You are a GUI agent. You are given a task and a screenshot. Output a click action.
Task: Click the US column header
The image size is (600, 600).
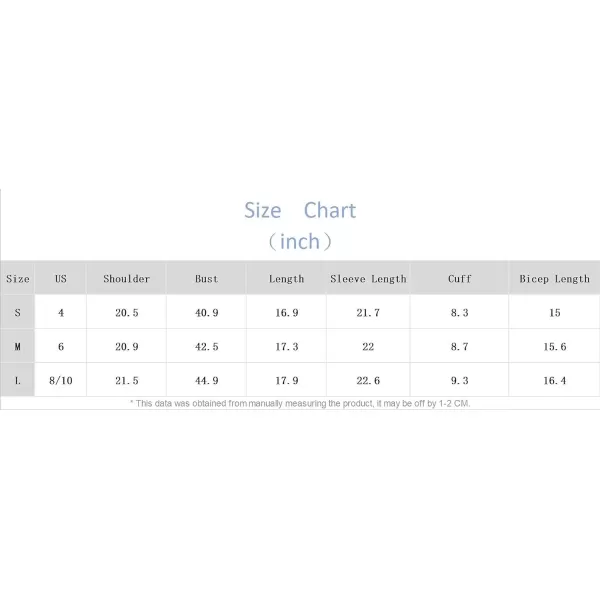coord(61,279)
